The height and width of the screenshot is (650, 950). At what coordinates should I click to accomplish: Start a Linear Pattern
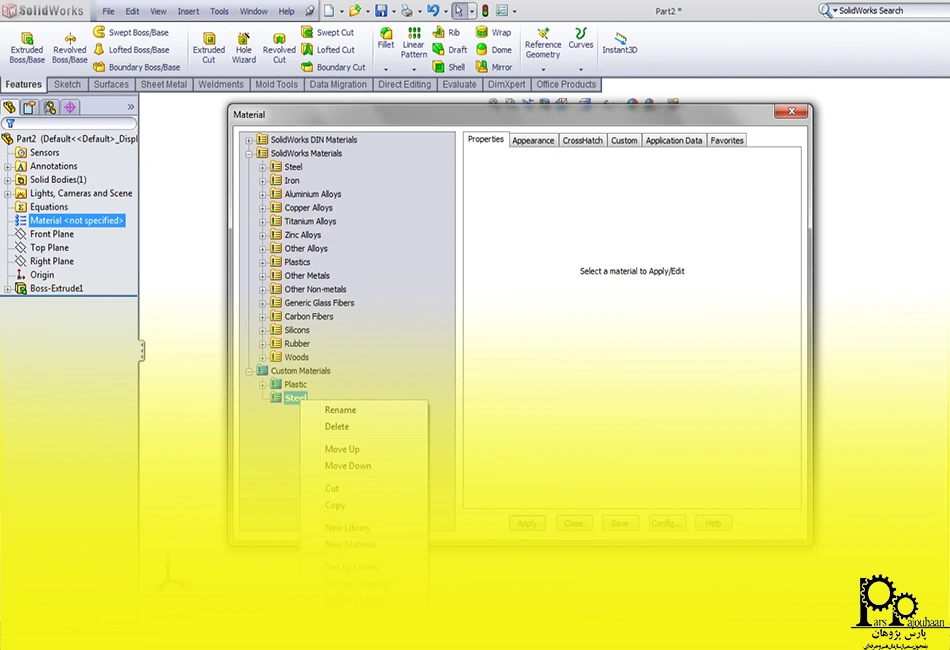click(x=414, y=42)
